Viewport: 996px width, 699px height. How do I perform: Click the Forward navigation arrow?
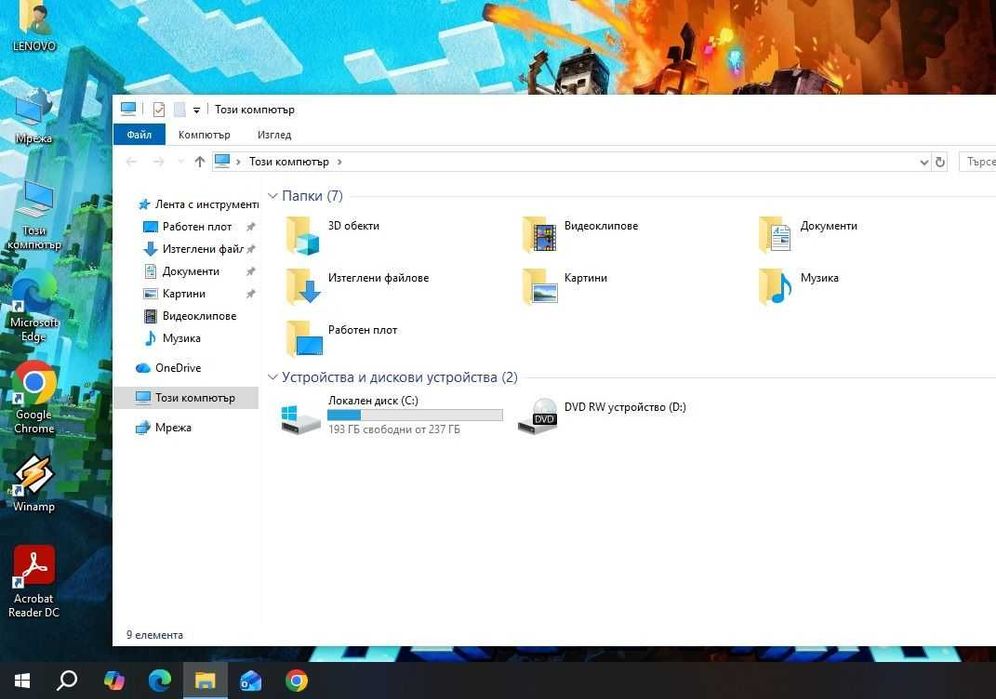(x=158, y=162)
